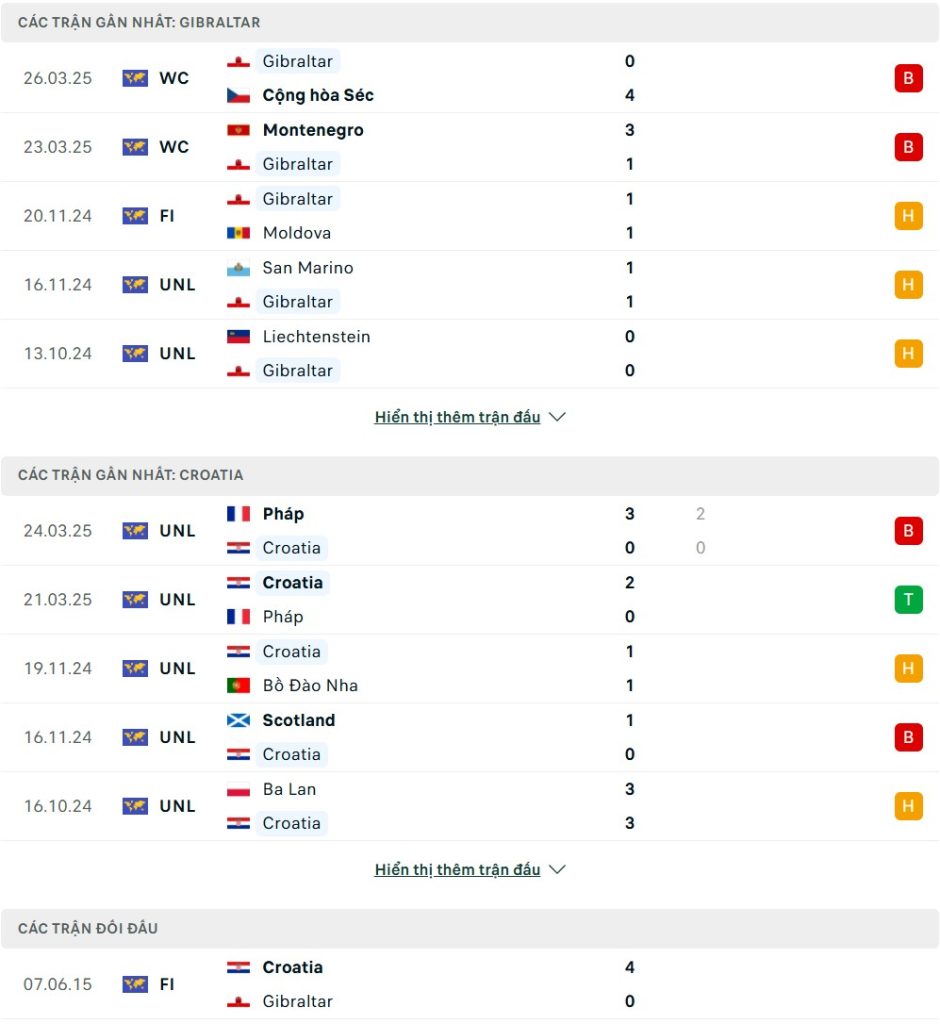Click the San Marino flag icon
The height and width of the screenshot is (1024, 940).
238,268
